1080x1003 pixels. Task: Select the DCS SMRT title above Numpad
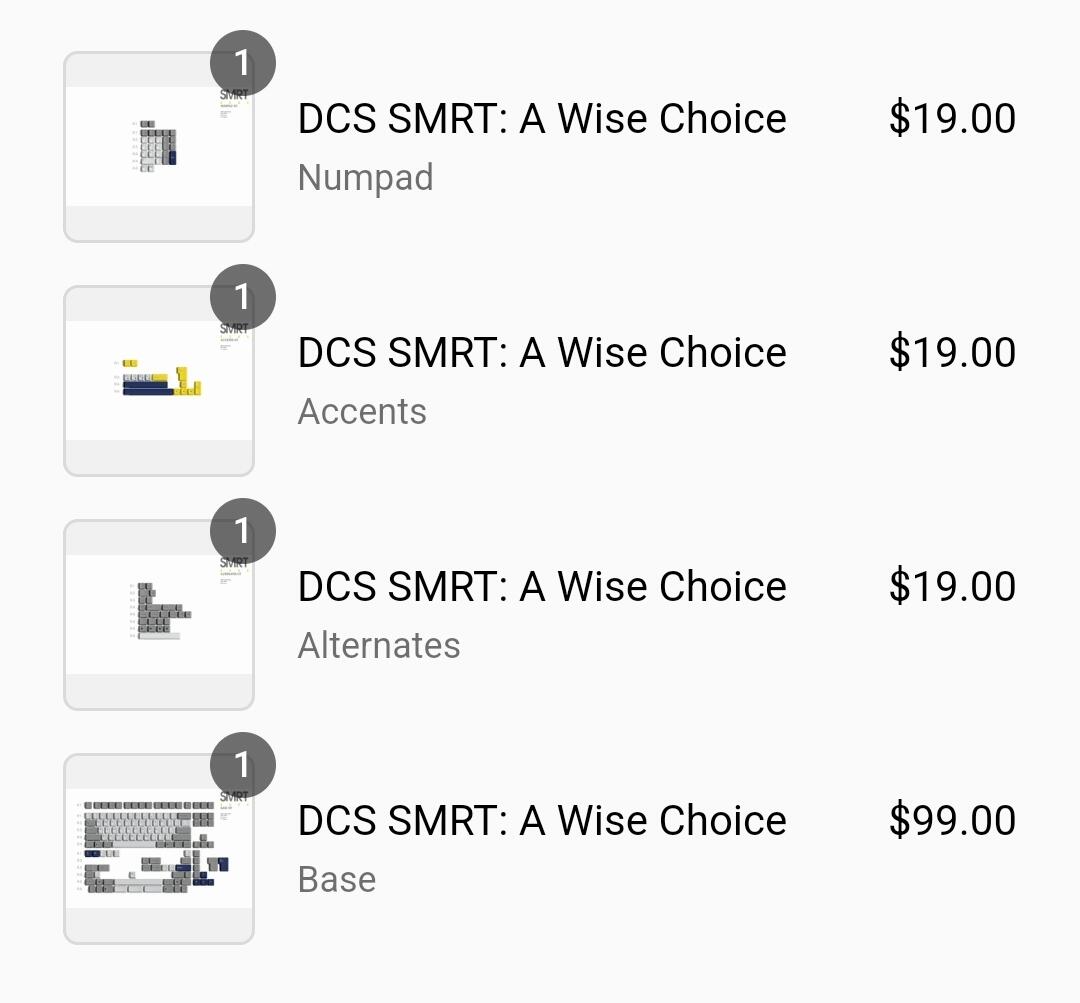(542, 118)
